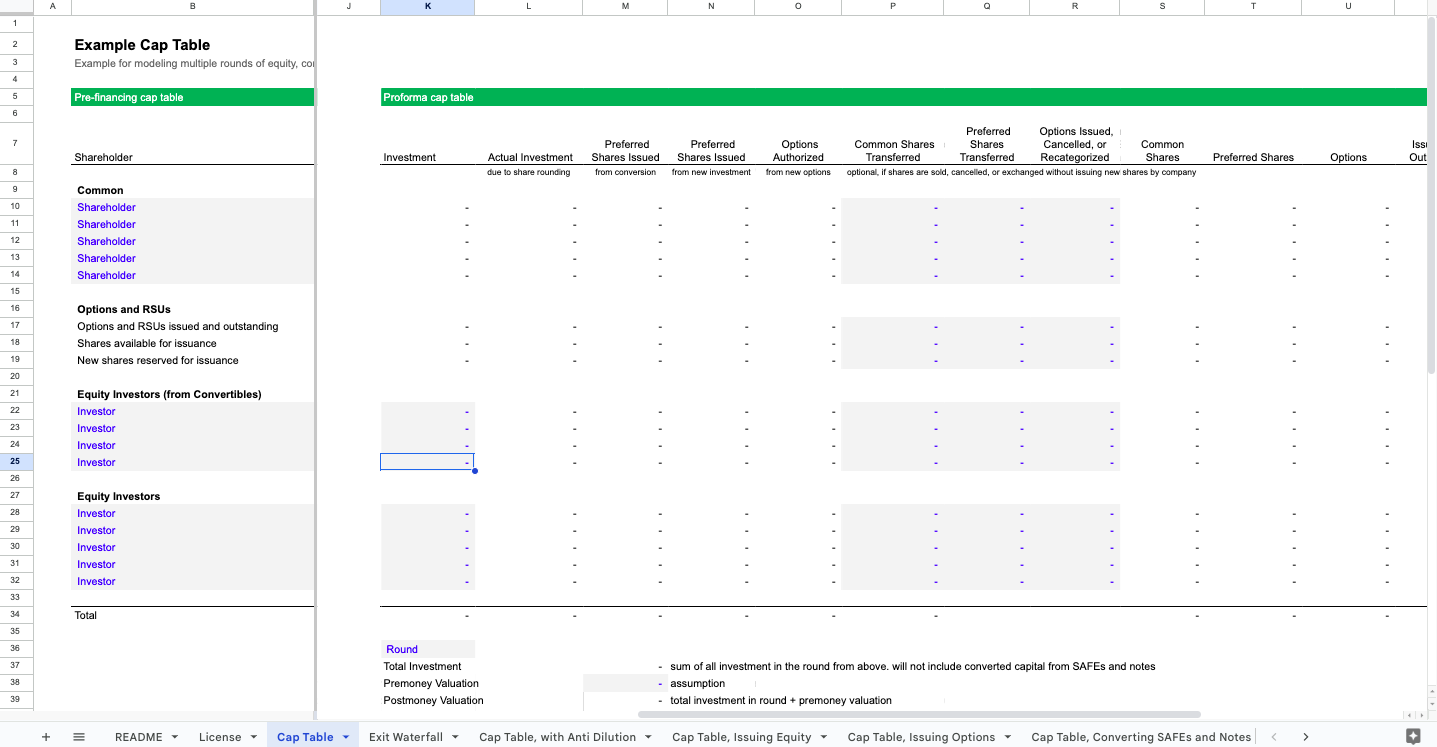Screen dimensions: 1437x747
Task: Click the 'due to share rounding' note
Action: tap(529, 172)
